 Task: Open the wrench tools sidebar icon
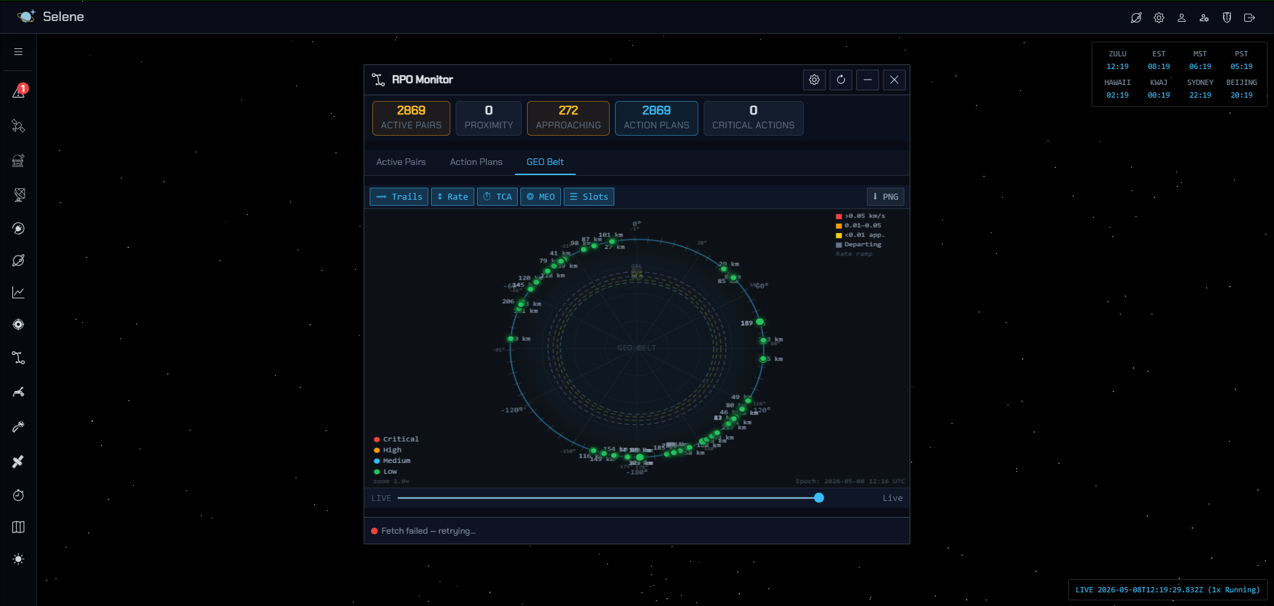tap(18, 427)
